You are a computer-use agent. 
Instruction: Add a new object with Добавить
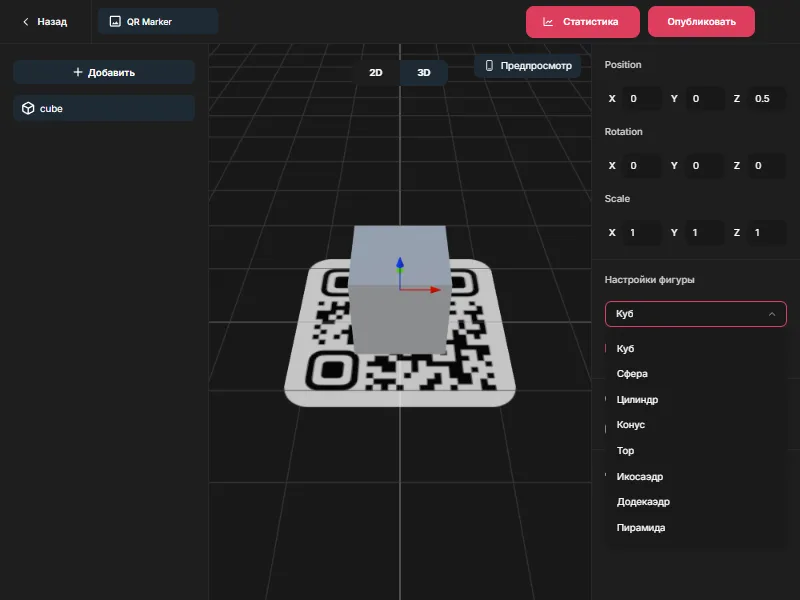pos(104,72)
